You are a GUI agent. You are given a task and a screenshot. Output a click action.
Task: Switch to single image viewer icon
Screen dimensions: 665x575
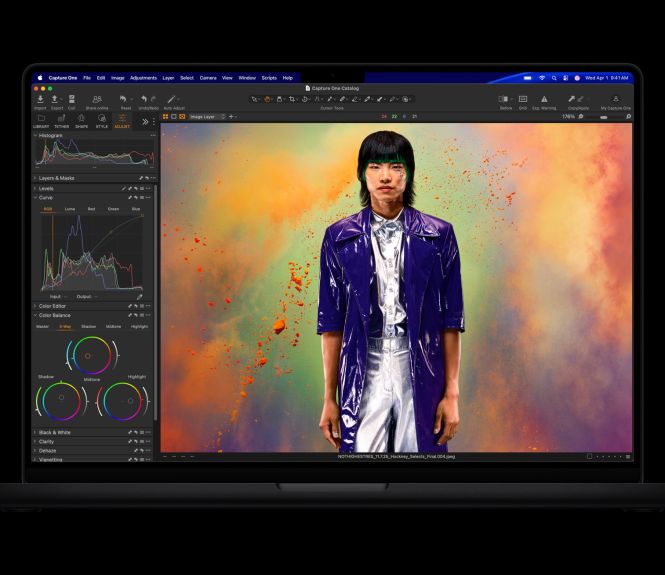(174, 117)
